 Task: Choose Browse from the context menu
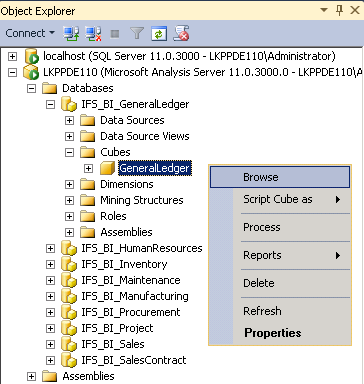pos(280,177)
